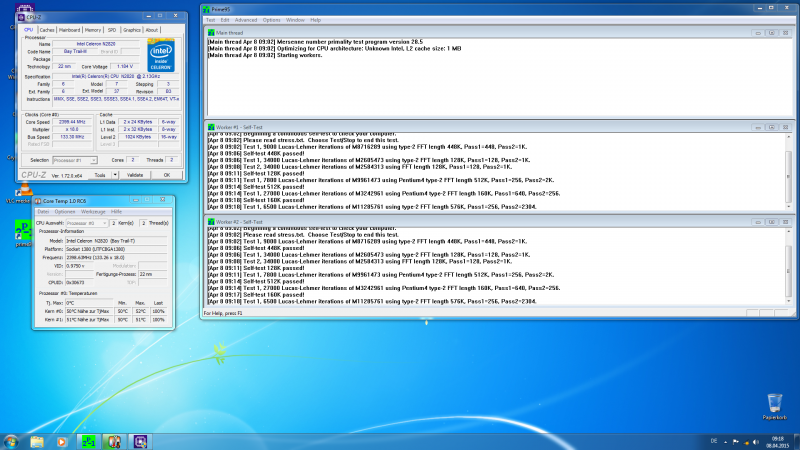Screen dimensions: 800x450
Task: Open the Windows Start menu
Action: tap(11, 442)
